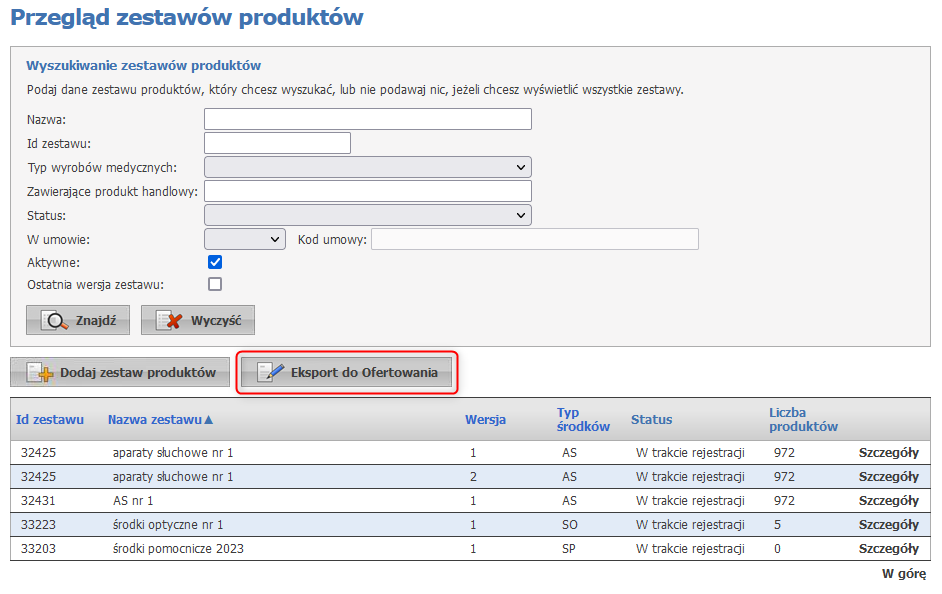Image resolution: width=942 pixels, height=594 pixels.
Task: Uncheck the Aktywne checkbox
Action: point(214,262)
